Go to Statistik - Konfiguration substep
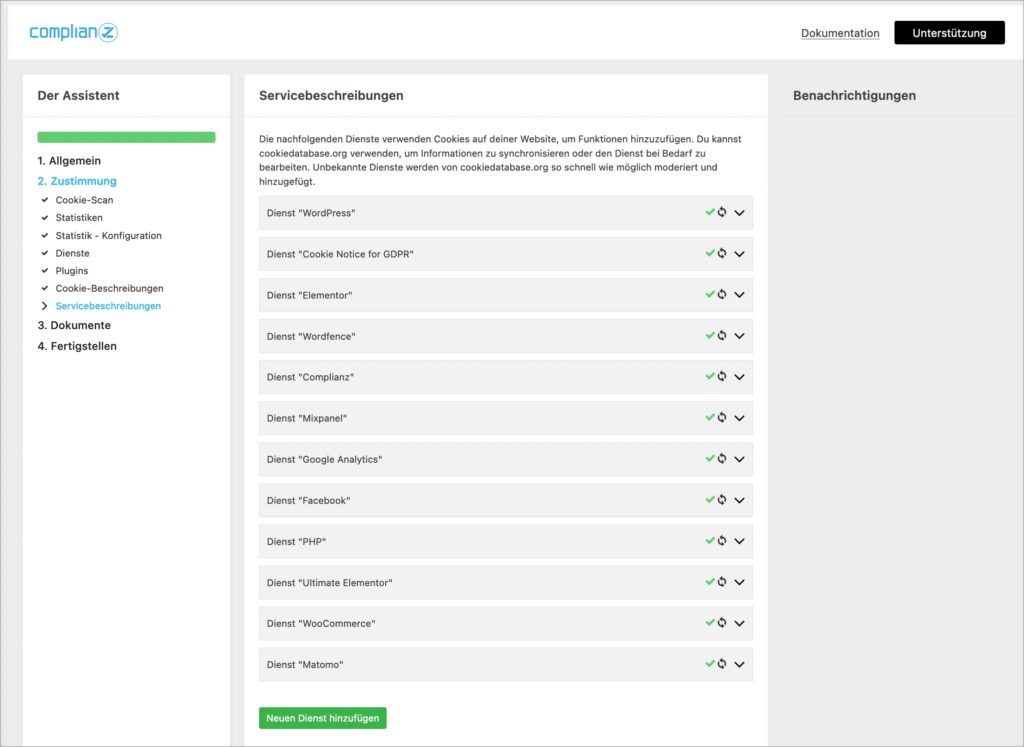The width and height of the screenshot is (1024, 747). point(108,236)
